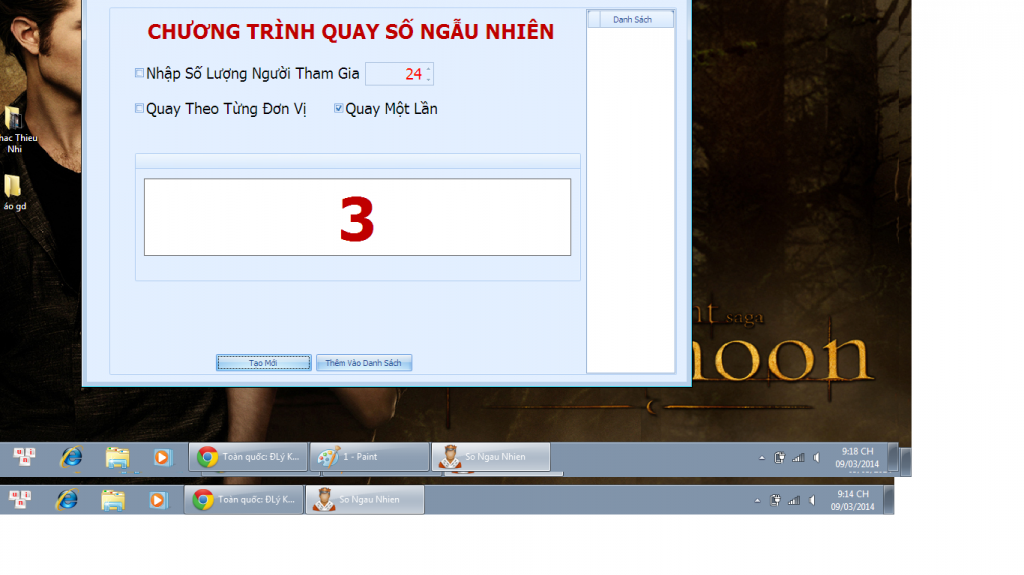
Task: Enable 'Nhập Số Lượng Người Tham Gia' checkbox
Action: pyautogui.click(x=140, y=73)
